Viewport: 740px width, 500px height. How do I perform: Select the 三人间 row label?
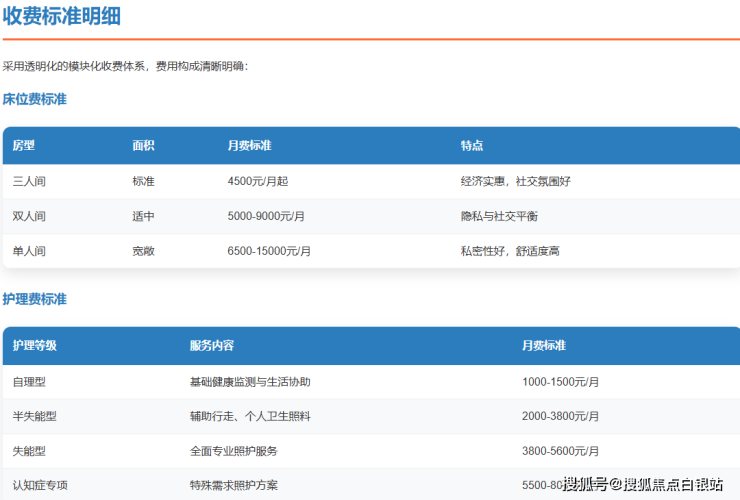coord(29,182)
